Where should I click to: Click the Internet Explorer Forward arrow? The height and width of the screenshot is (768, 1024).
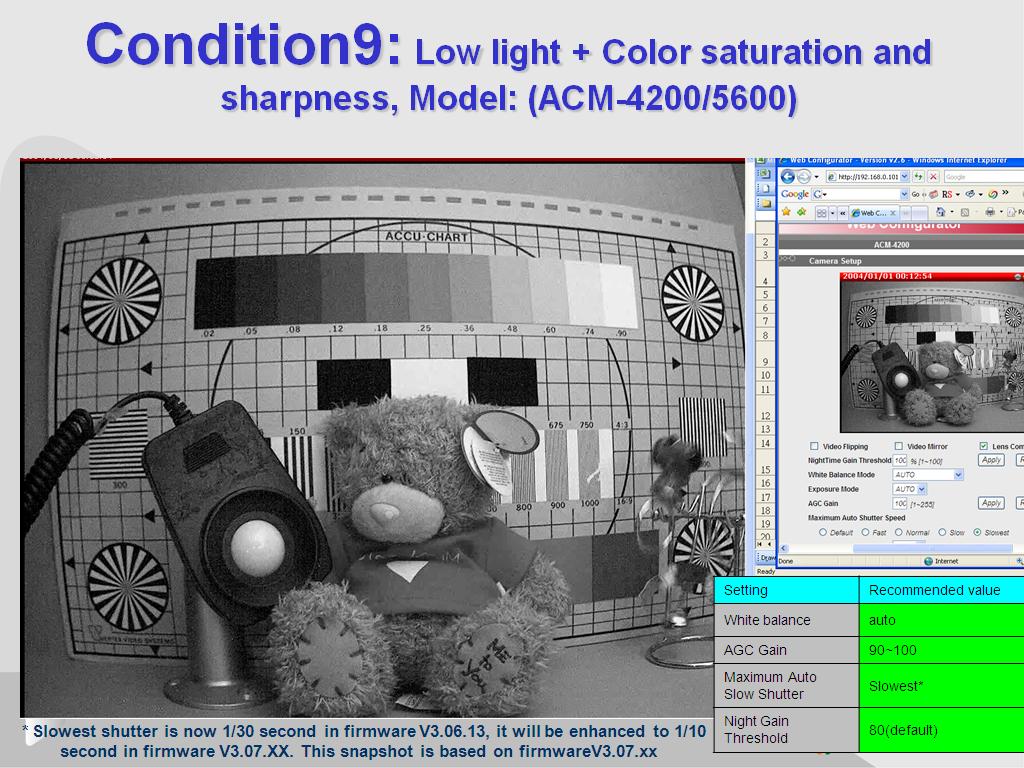tap(804, 177)
